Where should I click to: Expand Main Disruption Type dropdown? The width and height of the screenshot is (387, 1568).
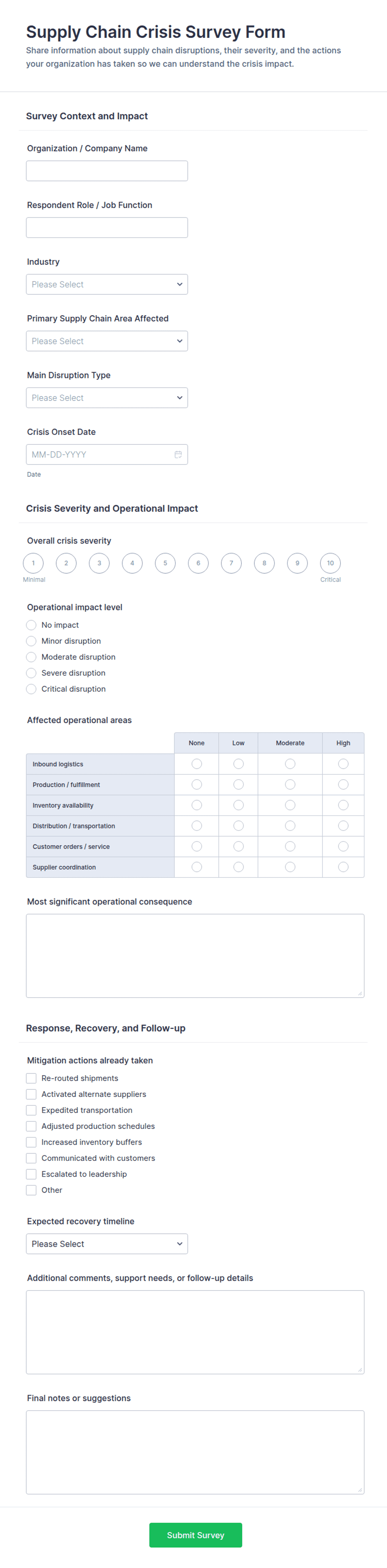(x=107, y=398)
